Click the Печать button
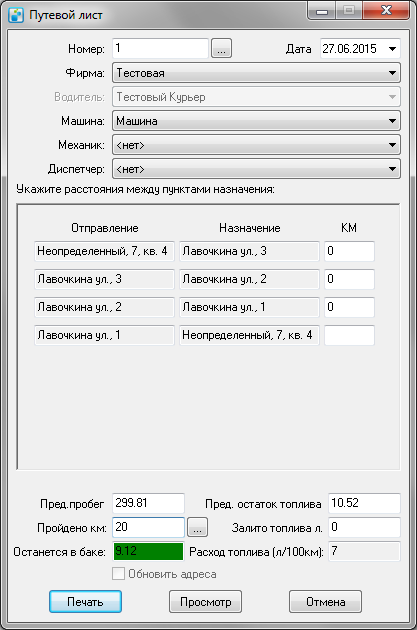Screen dimensions: 417x630 [85, 601]
